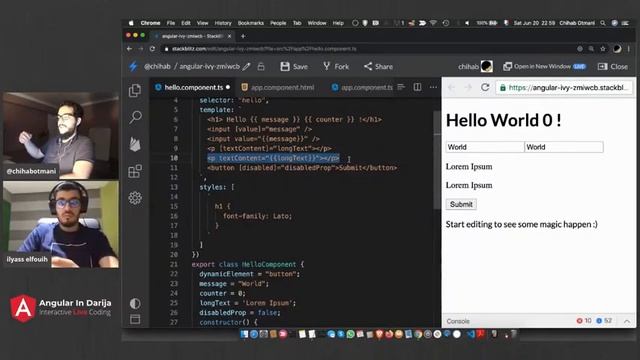Open preview in New Window
640x360 pixels.
pyautogui.click(x=544, y=66)
